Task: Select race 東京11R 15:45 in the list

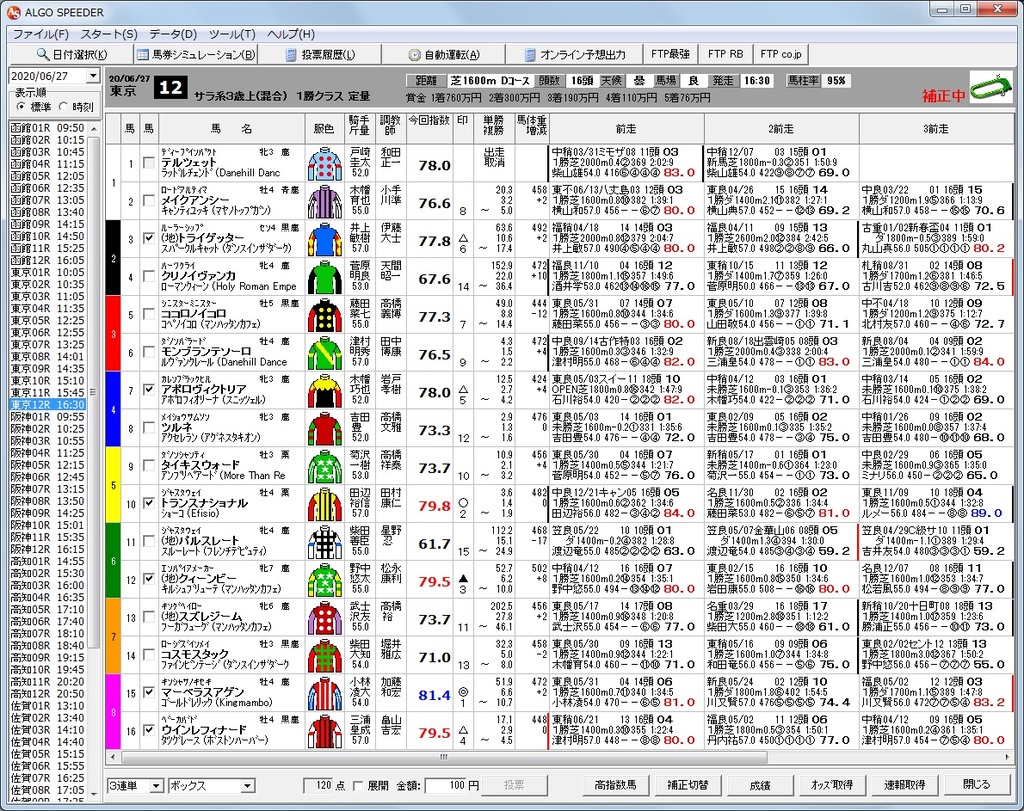Action: [48, 392]
